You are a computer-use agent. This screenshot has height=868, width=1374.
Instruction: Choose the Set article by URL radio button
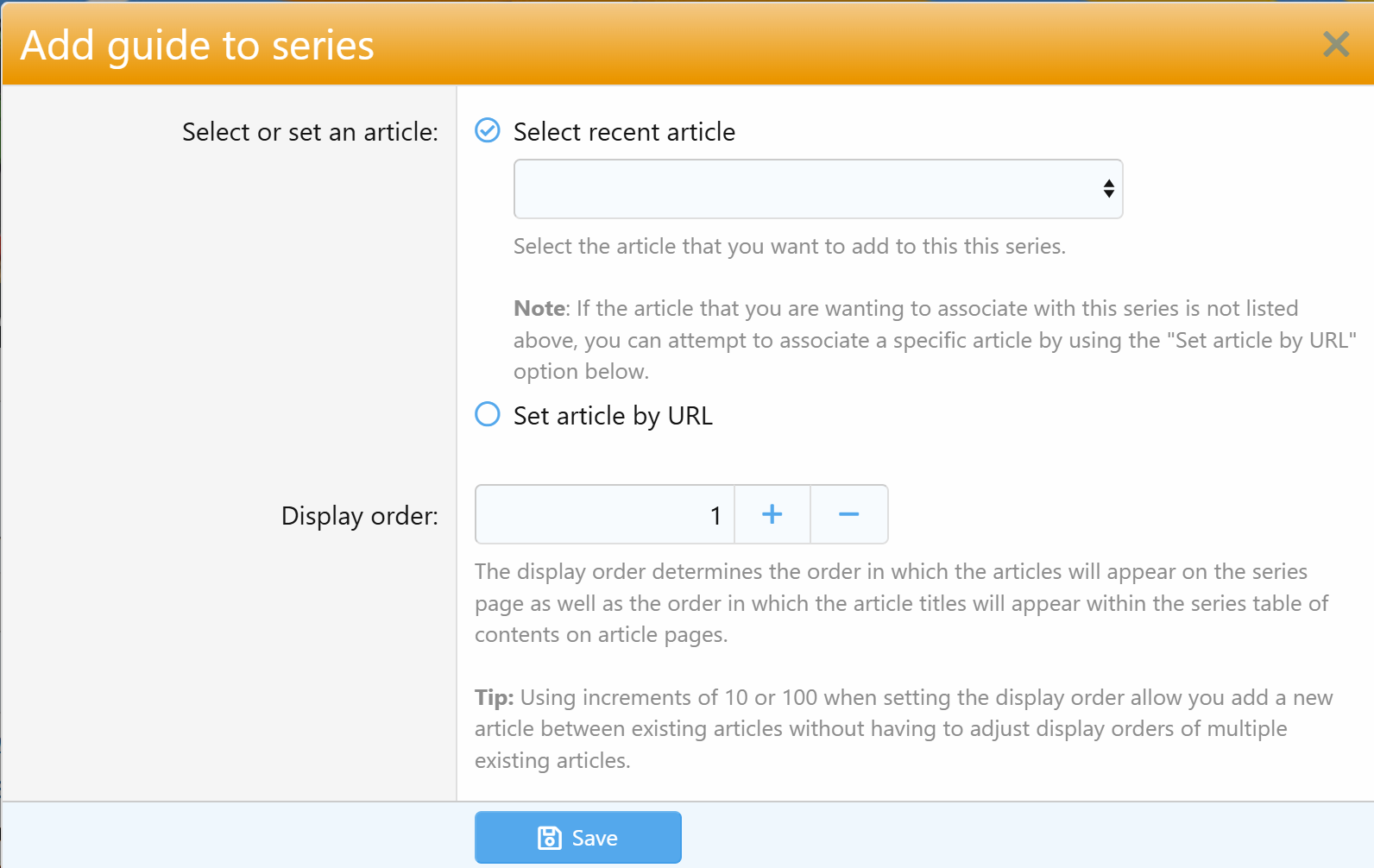tap(488, 415)
